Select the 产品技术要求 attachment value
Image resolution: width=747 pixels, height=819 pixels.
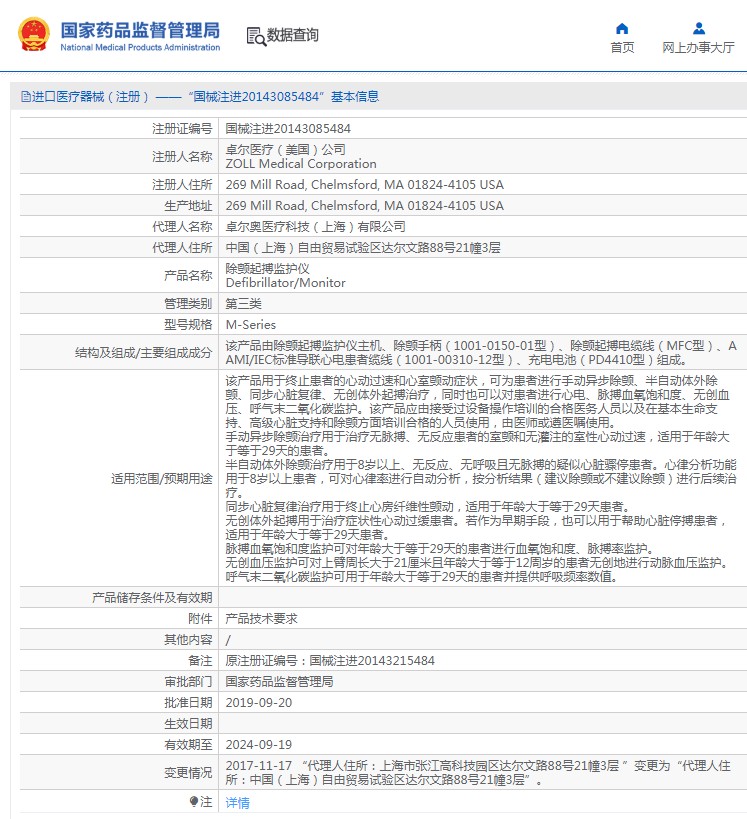pos(261,618)
